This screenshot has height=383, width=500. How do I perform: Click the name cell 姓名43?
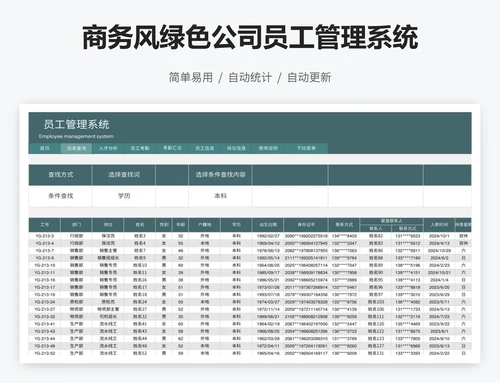(140, 331)
